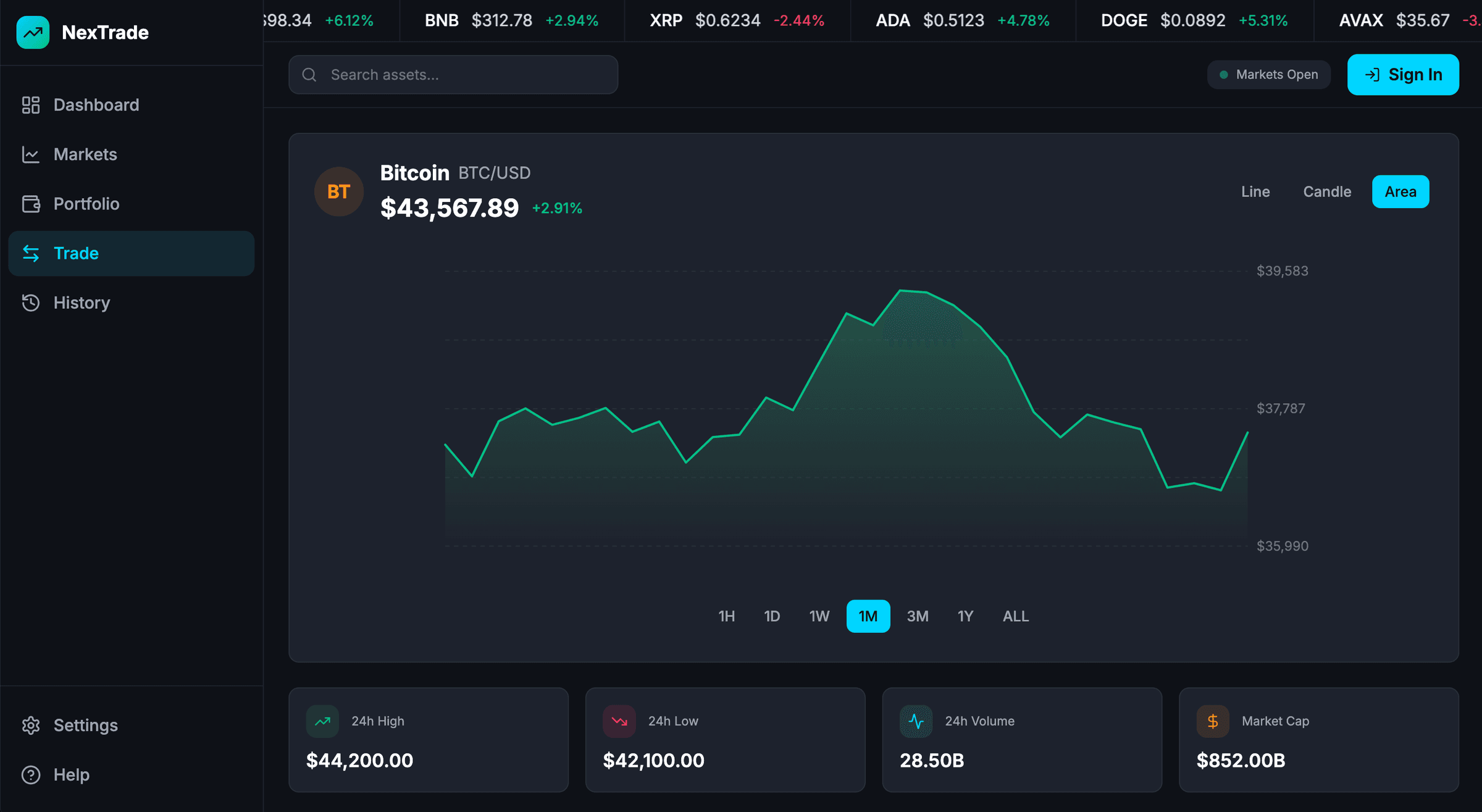The image size is (1482, 812).
Task: Set chart timeframe to 3M
Action: 917,616
